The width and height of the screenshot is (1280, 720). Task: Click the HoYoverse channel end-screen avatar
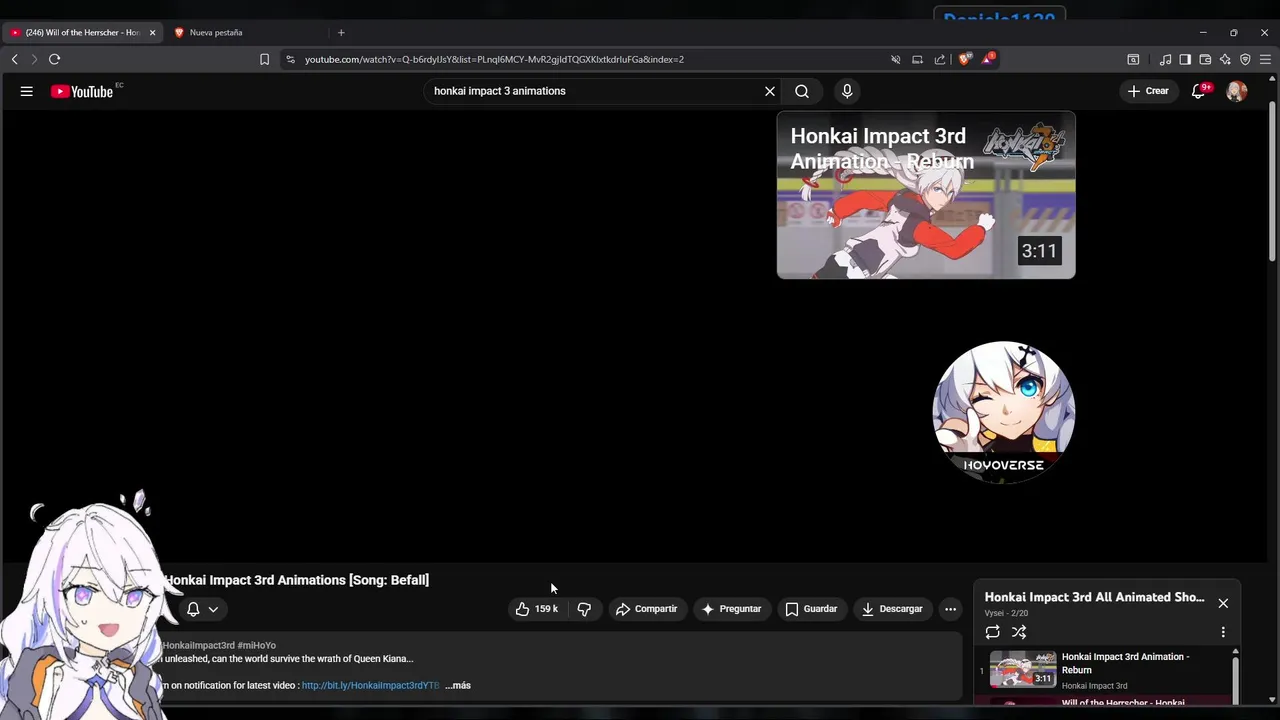[x=1003, y=412]
